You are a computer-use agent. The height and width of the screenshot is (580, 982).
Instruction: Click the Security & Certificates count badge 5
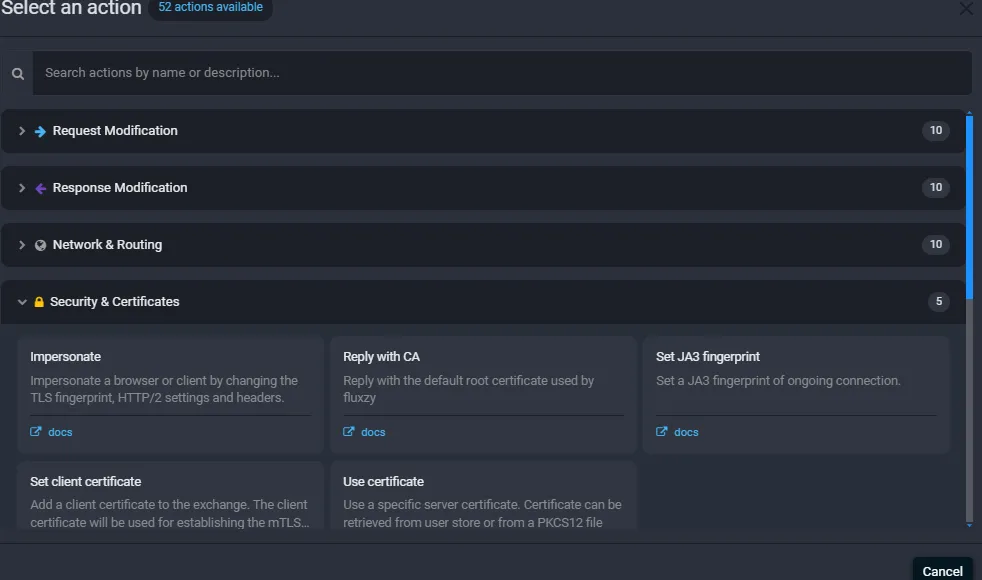pos(939,301)
